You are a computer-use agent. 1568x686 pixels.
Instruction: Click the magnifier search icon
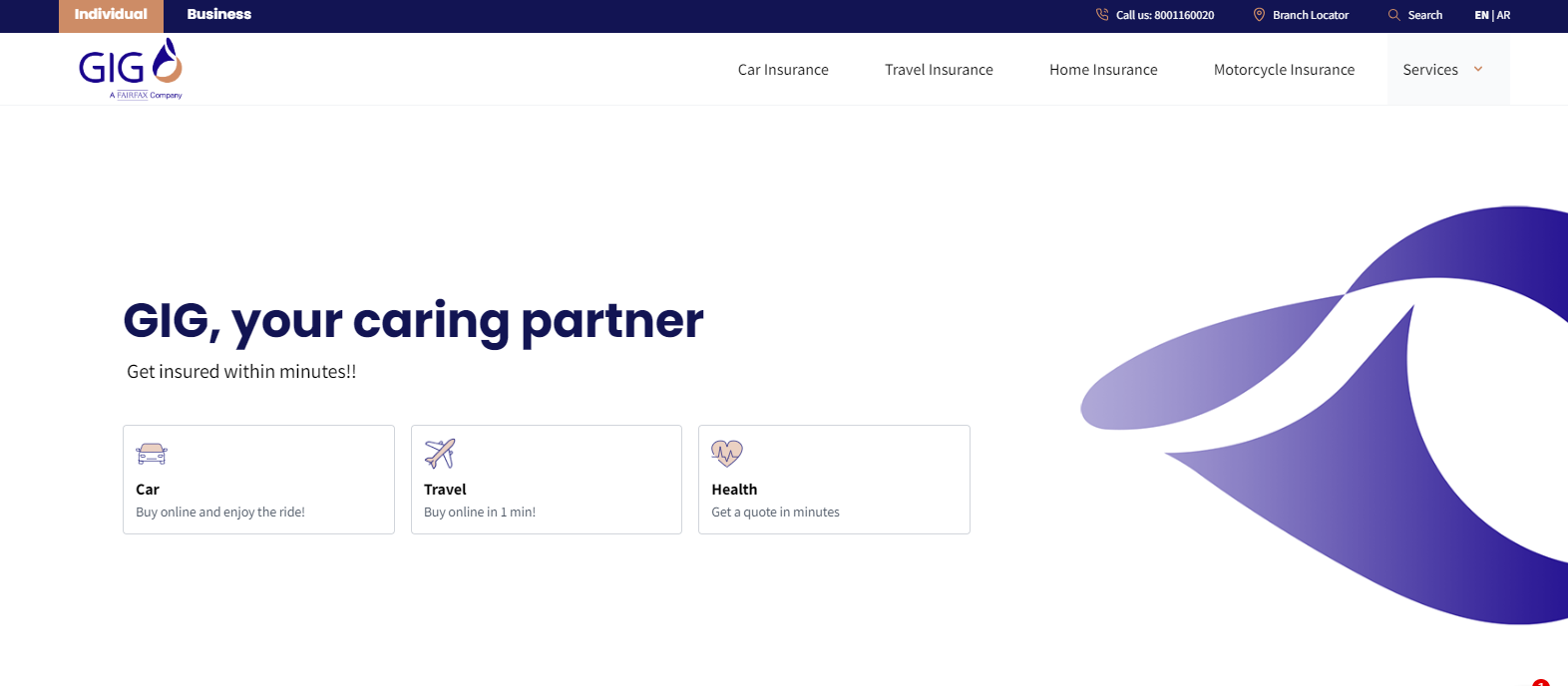[x=1394, y=15]
